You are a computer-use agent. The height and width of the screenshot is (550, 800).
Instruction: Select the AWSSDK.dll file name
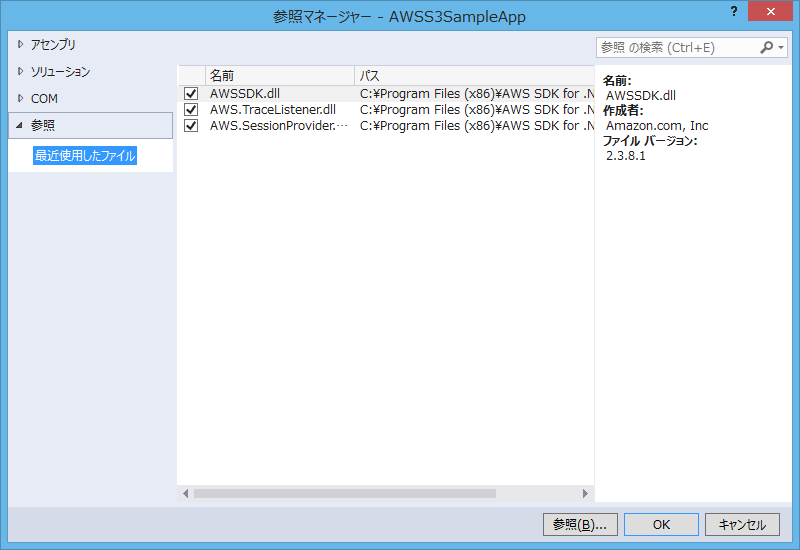pos(245,93)
